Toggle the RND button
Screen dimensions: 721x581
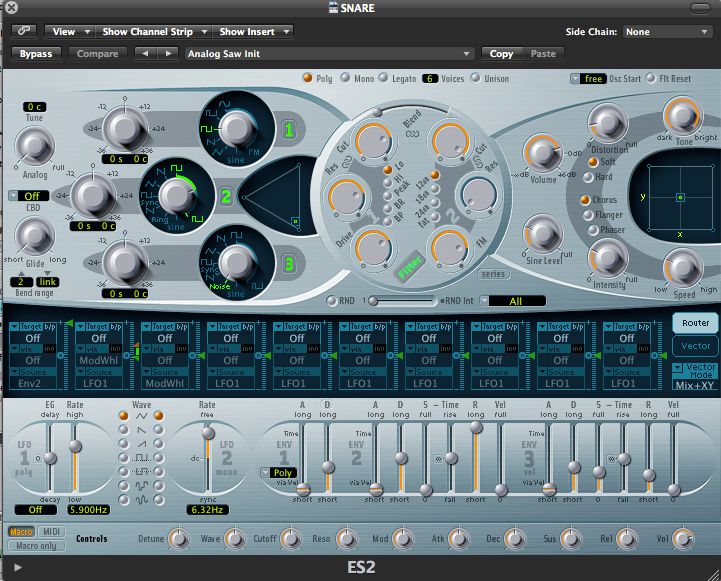coord(331,301)
